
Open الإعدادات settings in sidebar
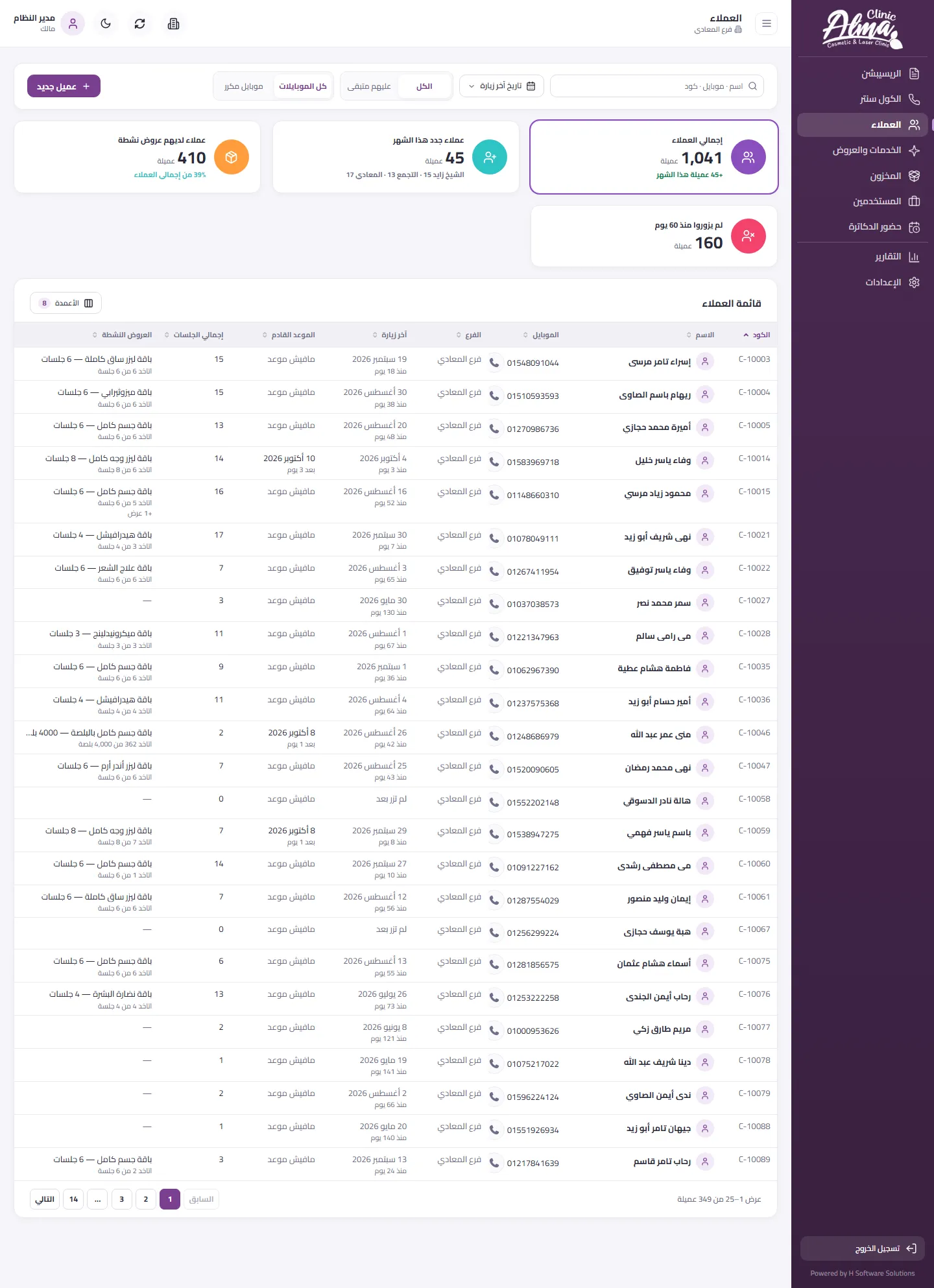[x=863, y=283]
